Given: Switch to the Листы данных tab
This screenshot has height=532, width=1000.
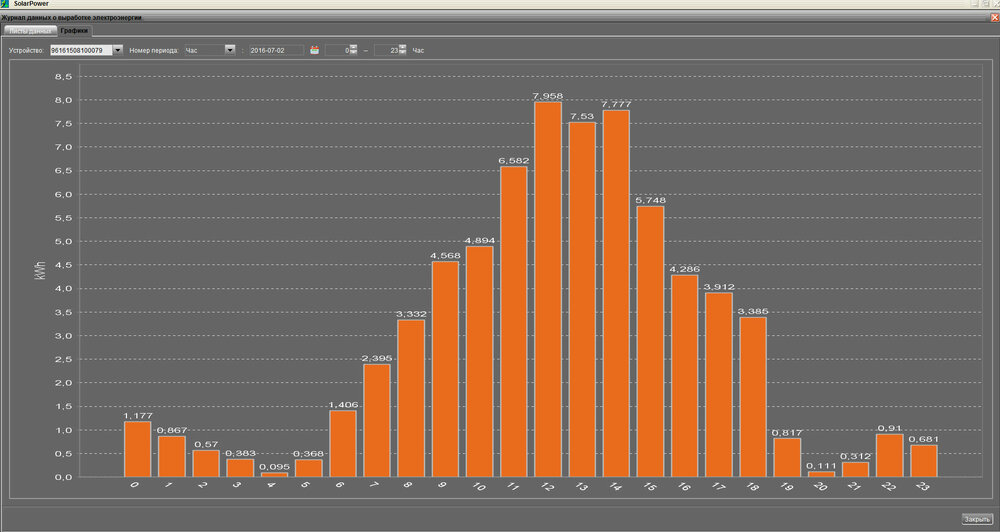Looking at the screenshot, I should click(29, 31).
